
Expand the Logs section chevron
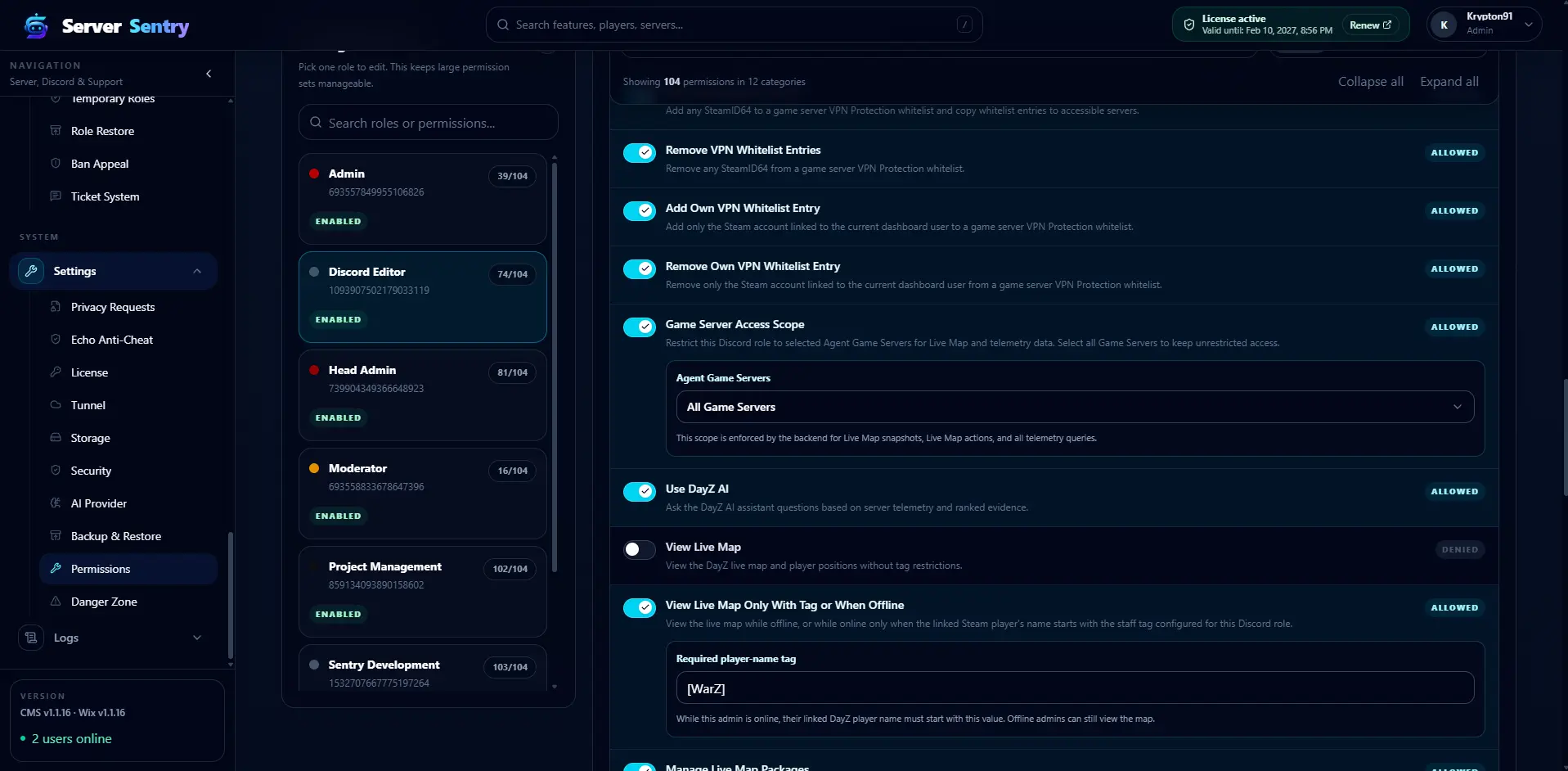[x=197, y=638]
